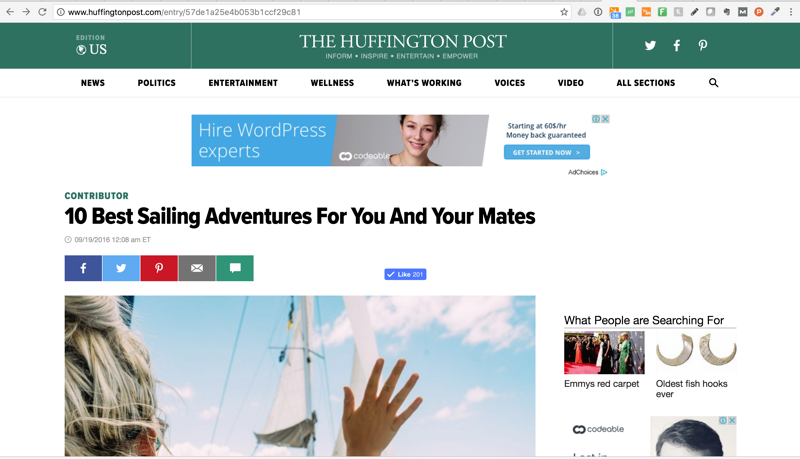
Task: Click the Product Hunt P extension icon
Action: coord(759,12)
